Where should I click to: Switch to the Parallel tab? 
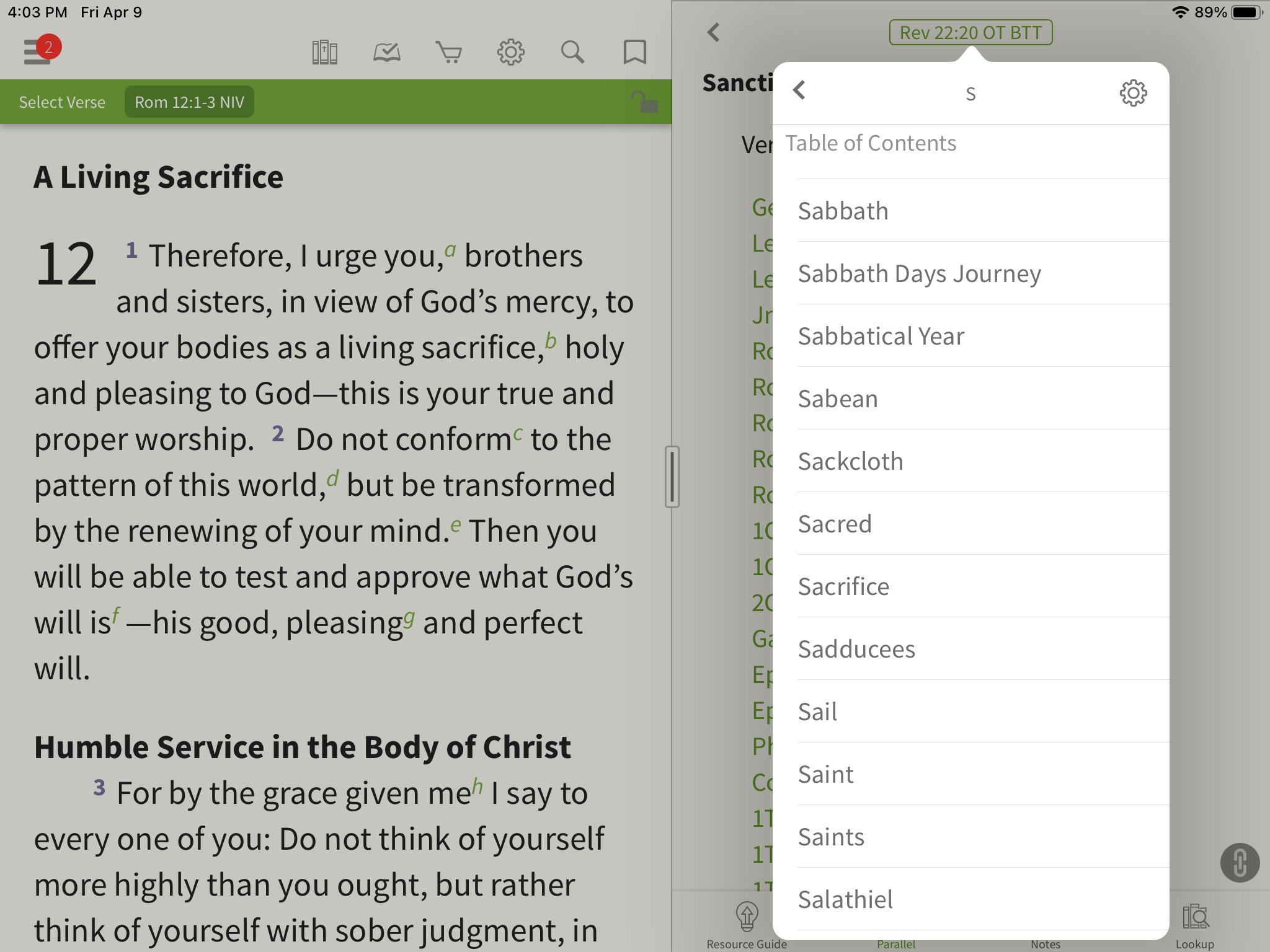click(895, 943)
